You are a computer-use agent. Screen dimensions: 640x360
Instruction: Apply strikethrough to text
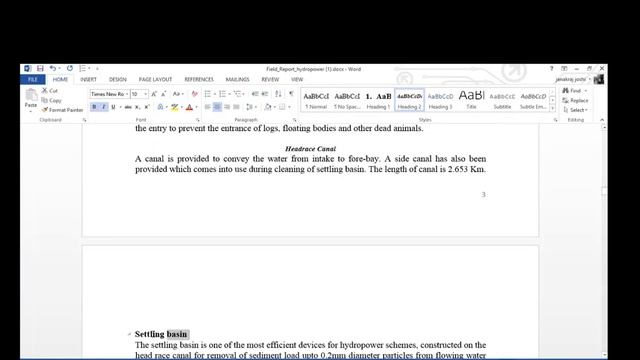[128, 107]
